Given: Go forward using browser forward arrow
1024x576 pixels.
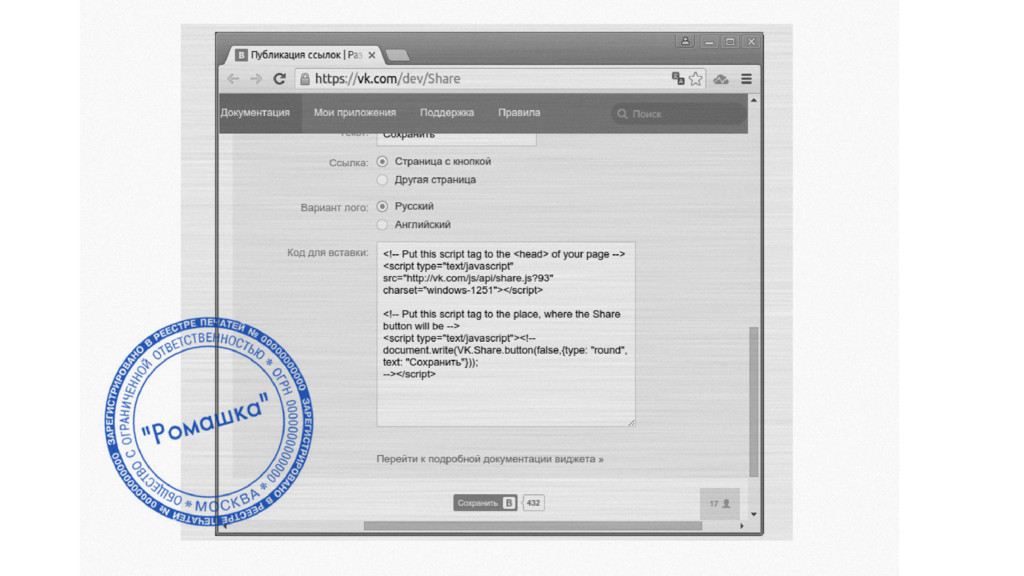Looking at the screenshot, I should click(256, 79).
